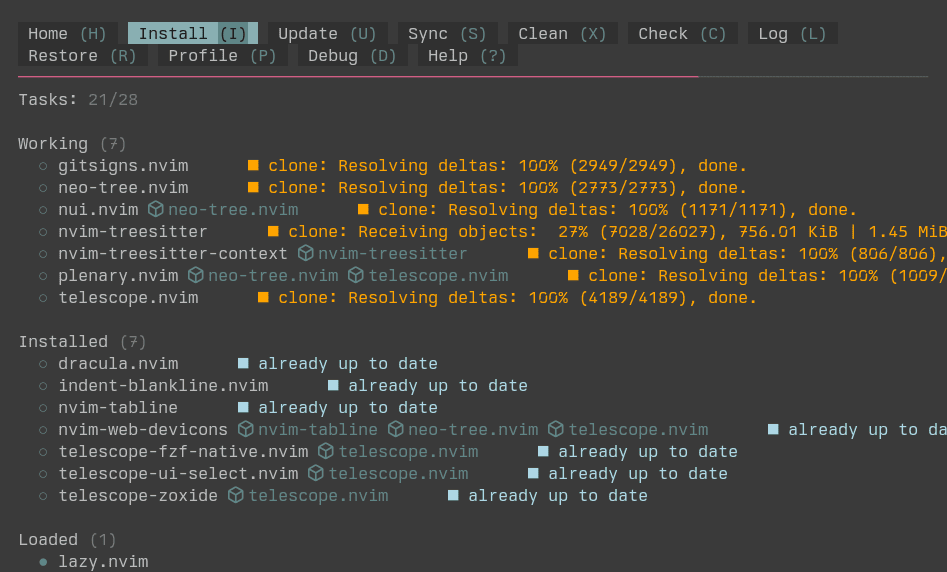Screen dimensions: 947x572
Task: Click orange status square next to gitsigns.nvim
Action: pos(253,166)
